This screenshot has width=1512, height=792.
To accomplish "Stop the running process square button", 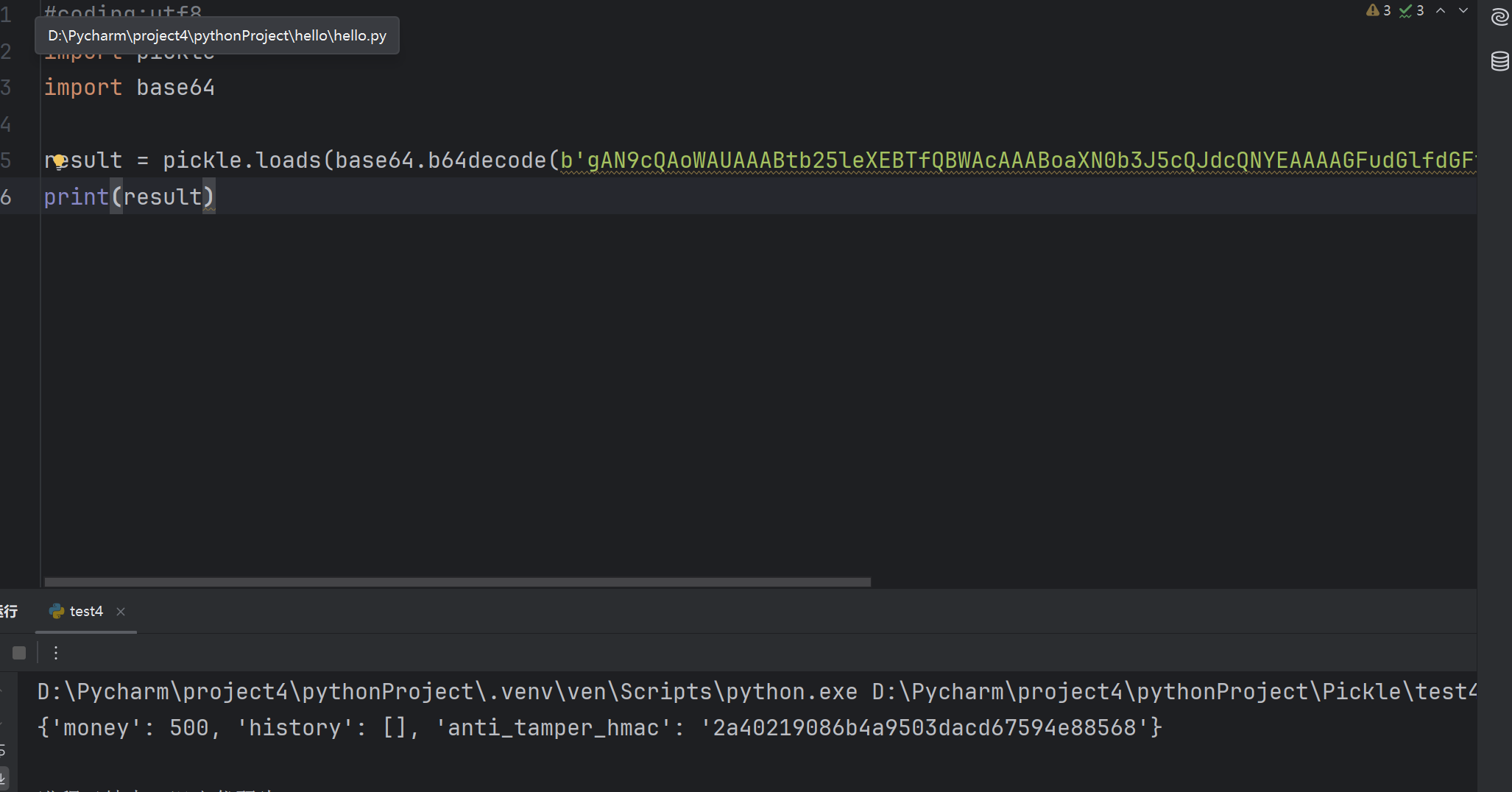I will [19, 653].
